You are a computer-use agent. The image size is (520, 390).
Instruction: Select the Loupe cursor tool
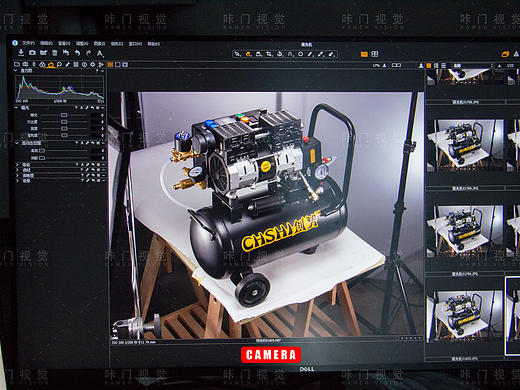click(x=259, y=54)
